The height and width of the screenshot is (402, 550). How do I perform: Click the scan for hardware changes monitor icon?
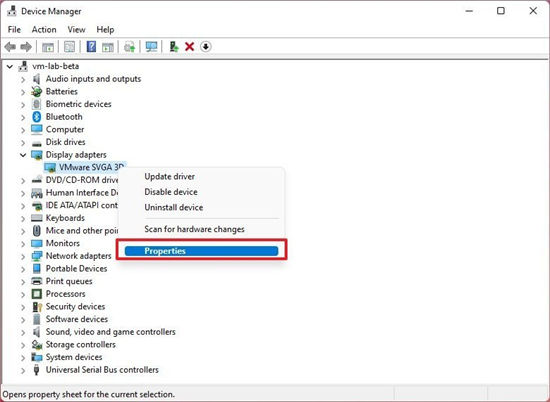tap(151, 46)
